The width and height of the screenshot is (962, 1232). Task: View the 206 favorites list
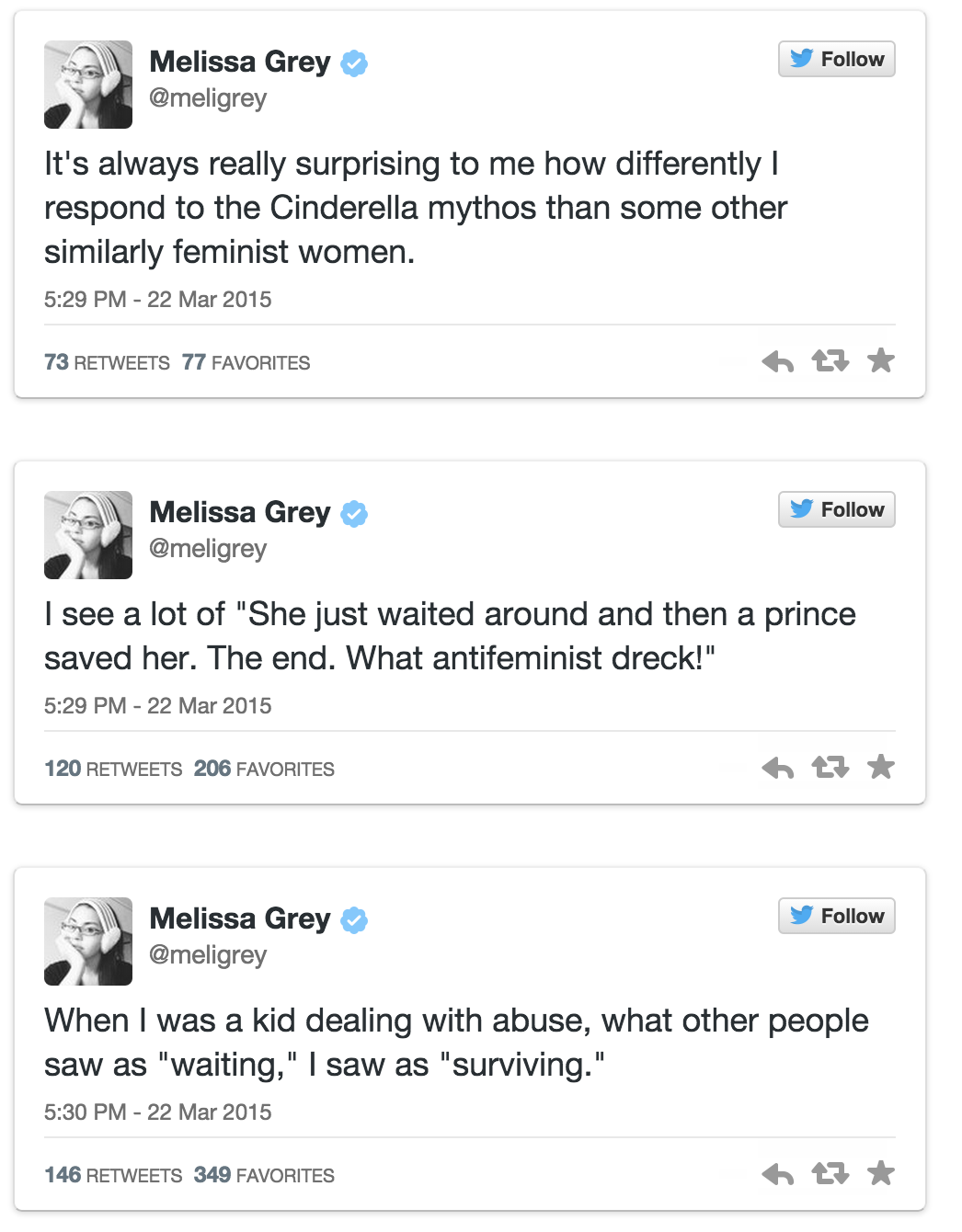tap(264, 770)
